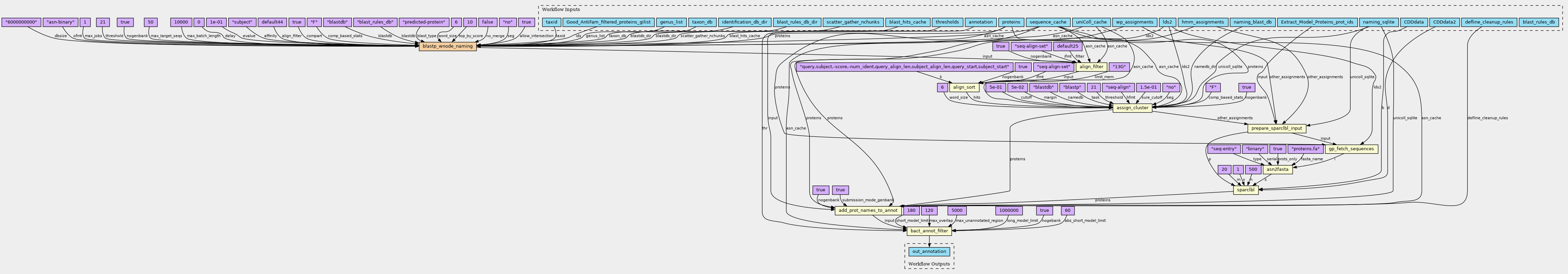
Task: Select the annotation input node
Action: click(x=981, y=22)
